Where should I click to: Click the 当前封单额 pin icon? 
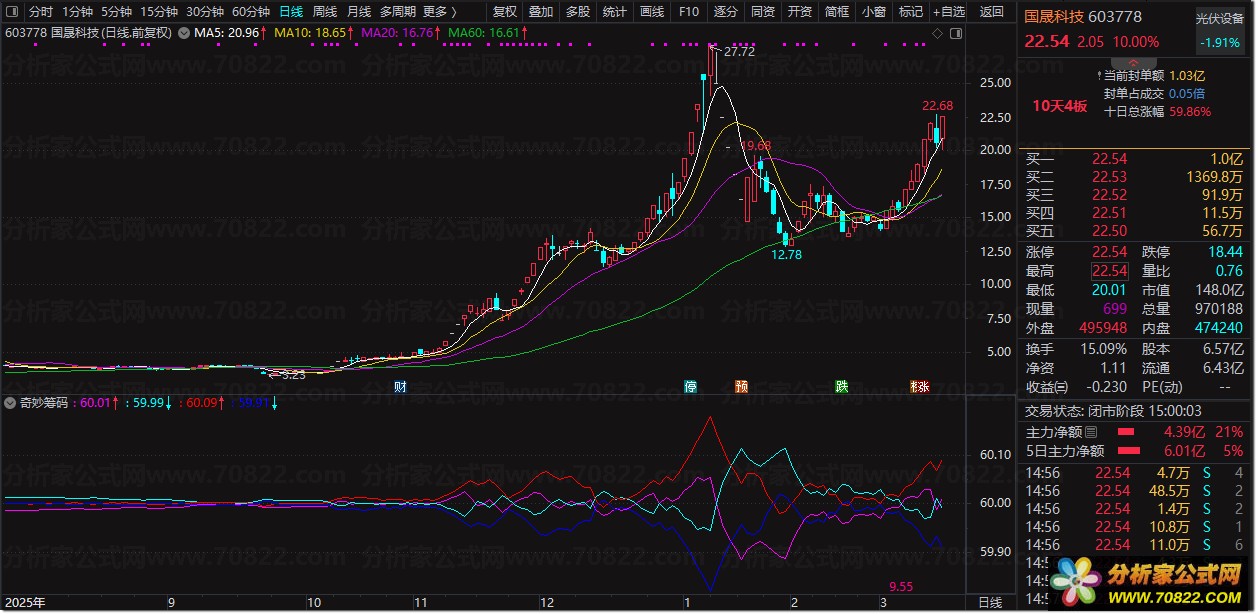pyautogui.click(x=1097, y=74)
